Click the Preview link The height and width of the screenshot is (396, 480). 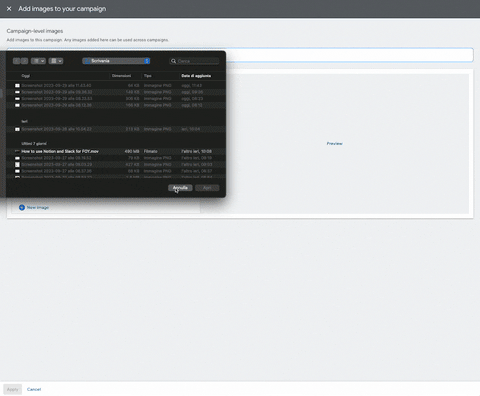pyautogui.click(x=334, y=143)
